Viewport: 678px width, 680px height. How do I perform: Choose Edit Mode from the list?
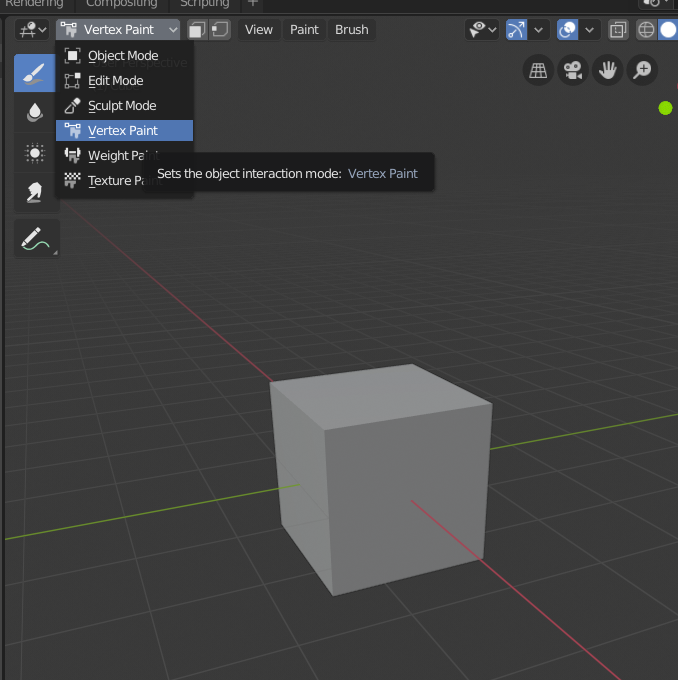124,81
